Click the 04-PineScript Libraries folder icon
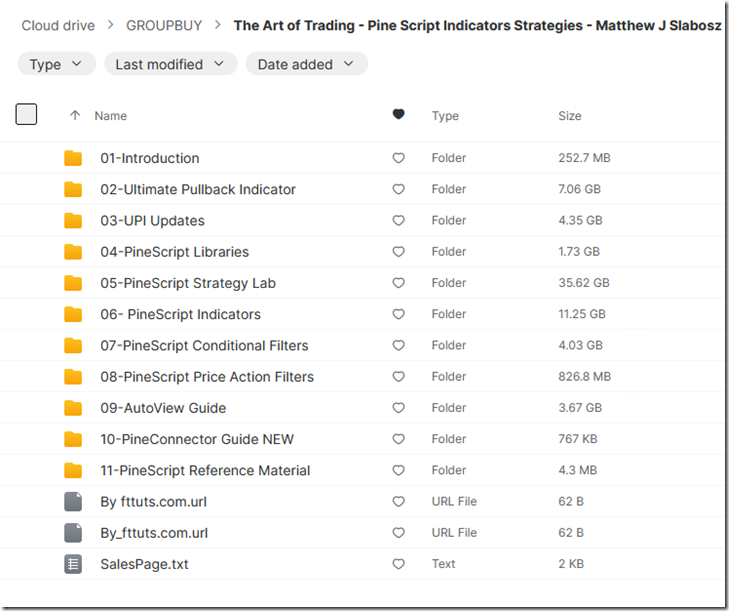Screen dimensions: 729x611 pyautogui.click(x=73, y=252)
